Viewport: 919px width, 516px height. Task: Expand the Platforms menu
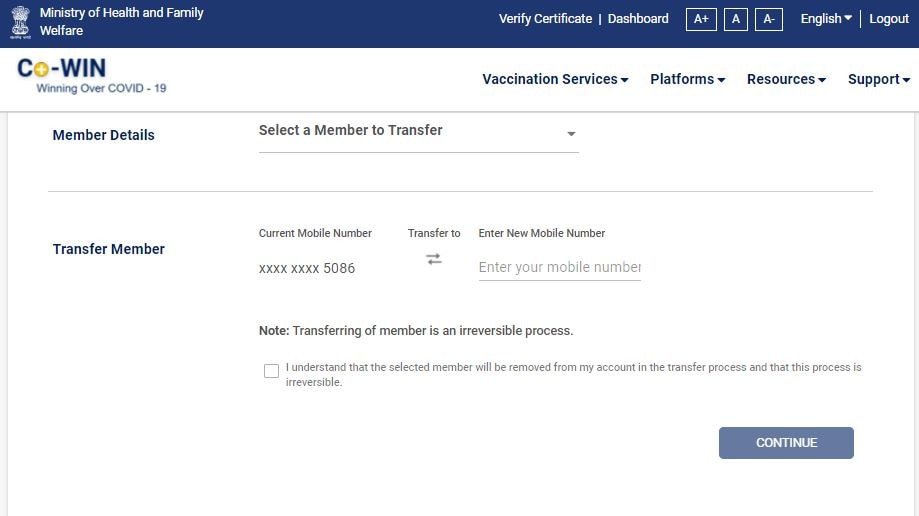pos(687,79)
